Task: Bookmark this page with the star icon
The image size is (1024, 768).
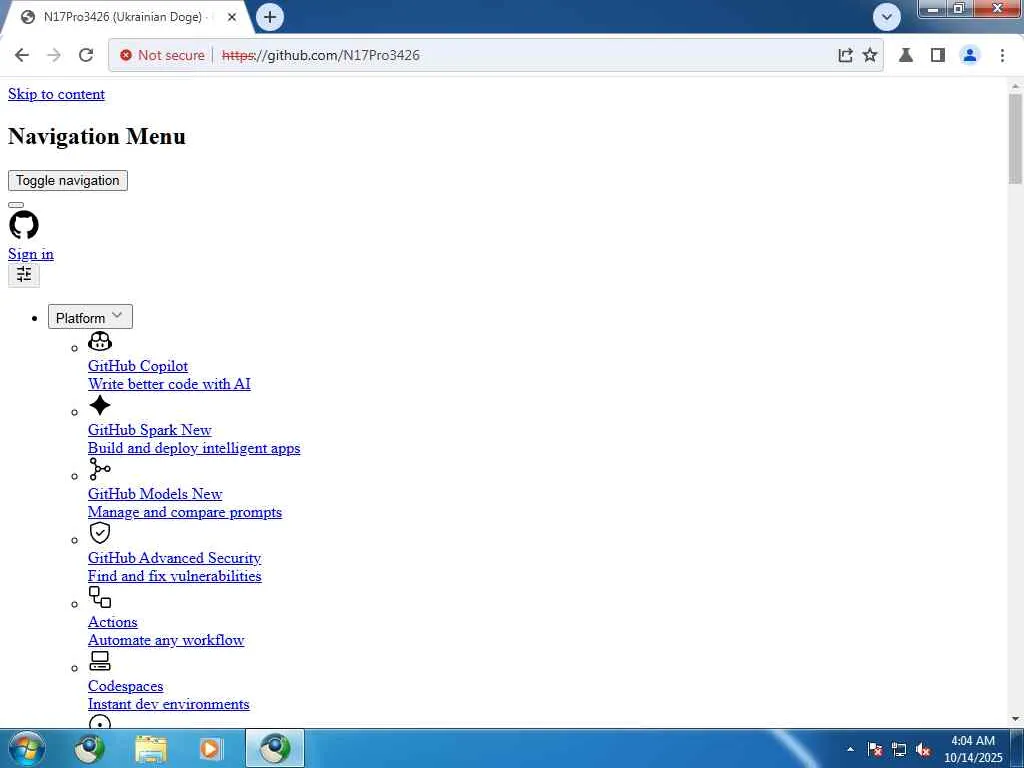Action: tap(870, 55)
